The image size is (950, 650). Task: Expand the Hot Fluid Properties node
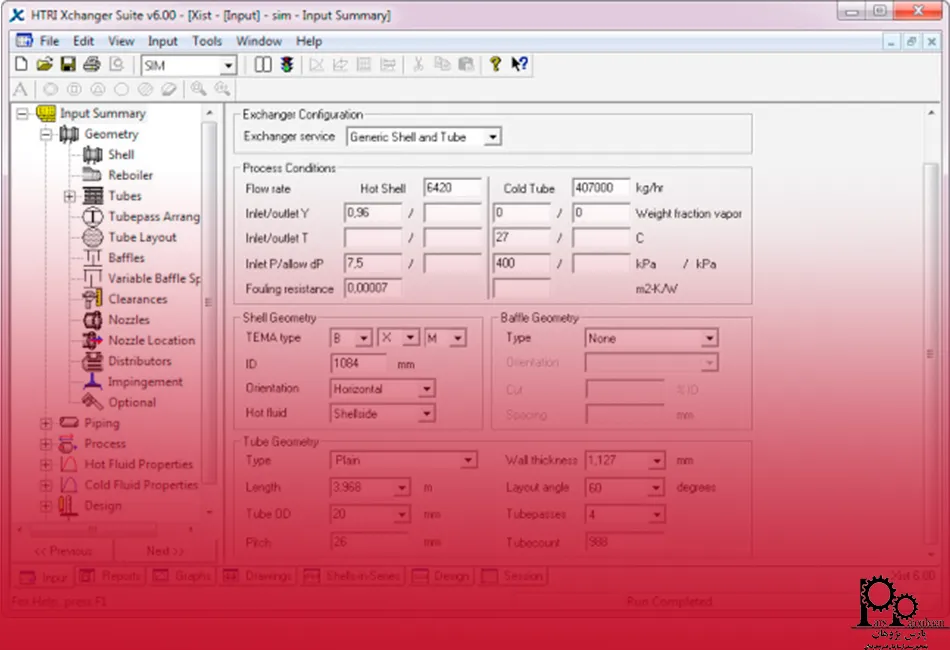pos(45,464)
